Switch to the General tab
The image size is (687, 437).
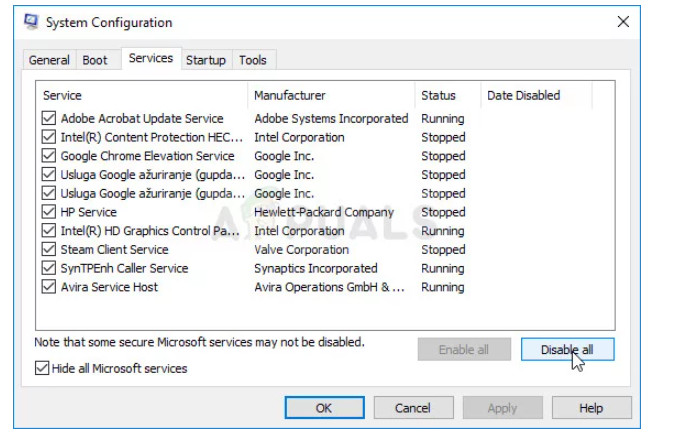click(x=49, y=60)
